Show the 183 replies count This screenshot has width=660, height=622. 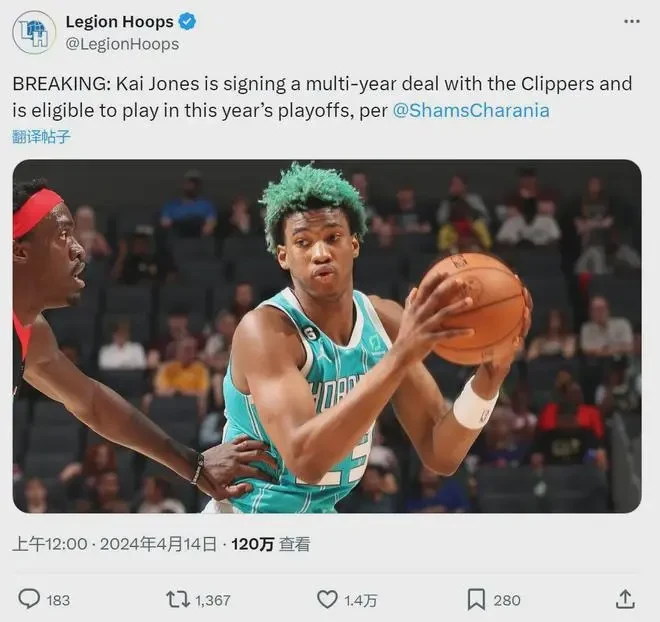coord(58,600)
